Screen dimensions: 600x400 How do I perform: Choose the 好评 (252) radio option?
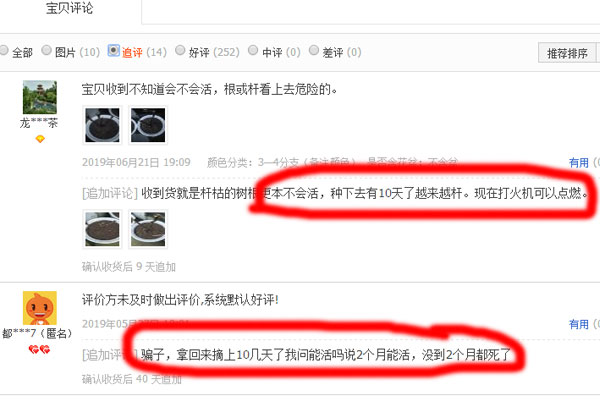point(180,50)
